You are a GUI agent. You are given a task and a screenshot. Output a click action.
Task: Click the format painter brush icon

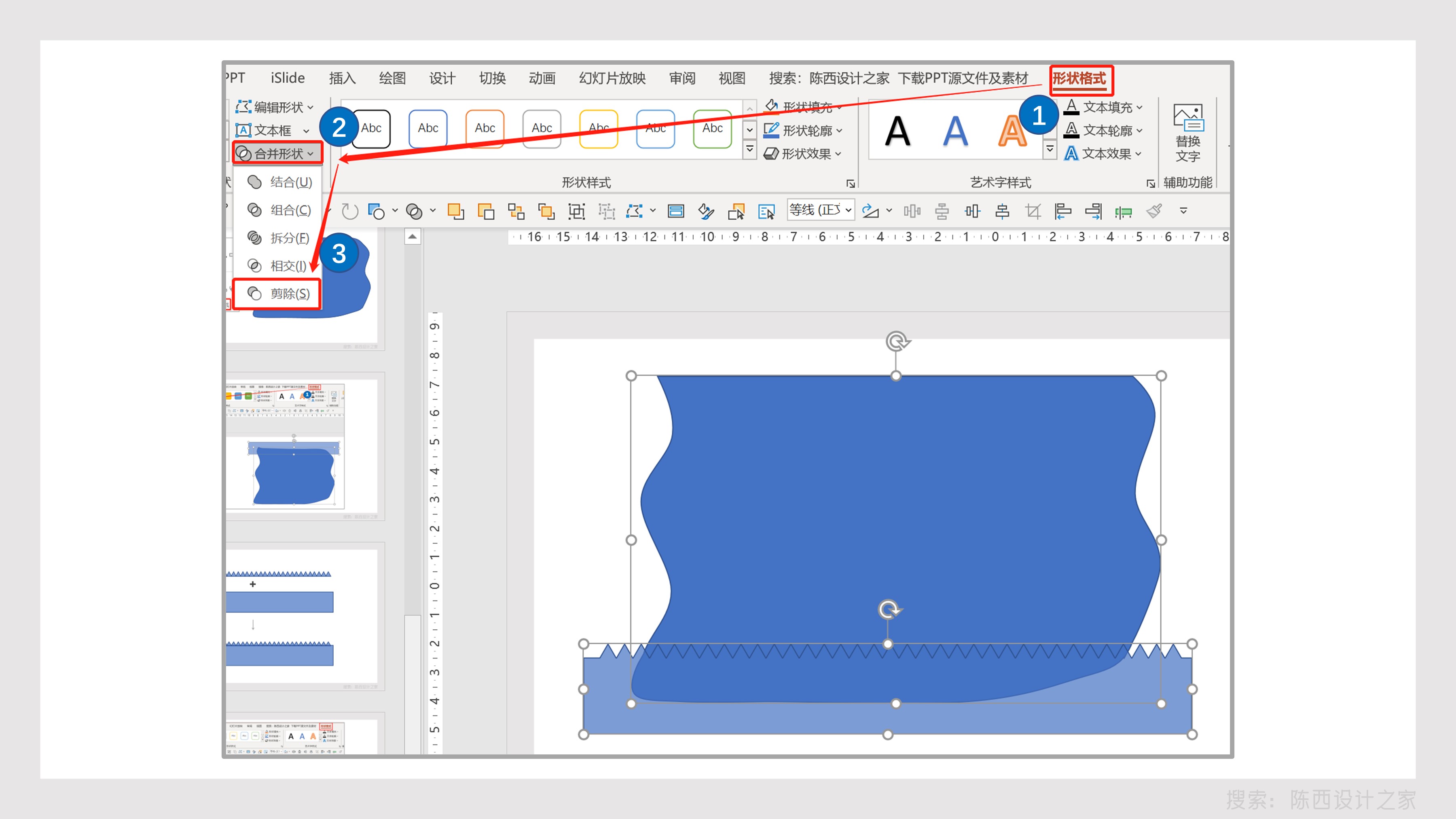pyautogui.click(x=1153, y=212)
